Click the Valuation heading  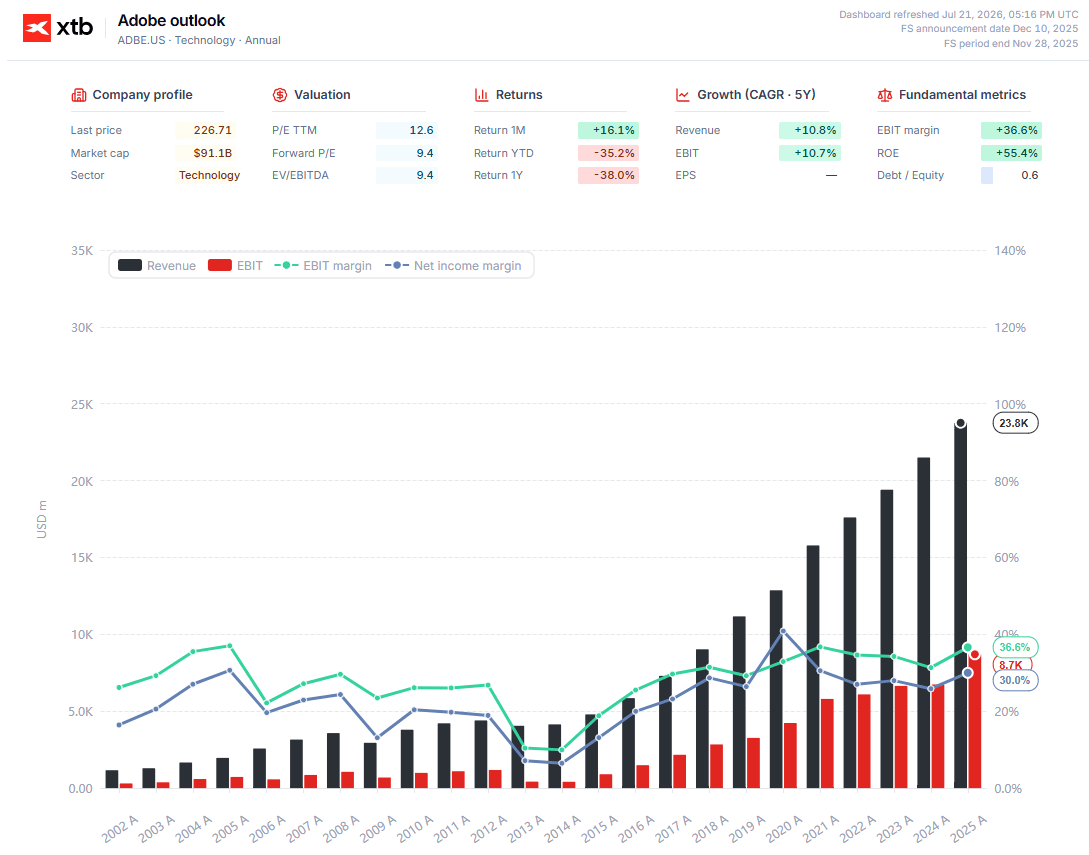tap(322, 94)
